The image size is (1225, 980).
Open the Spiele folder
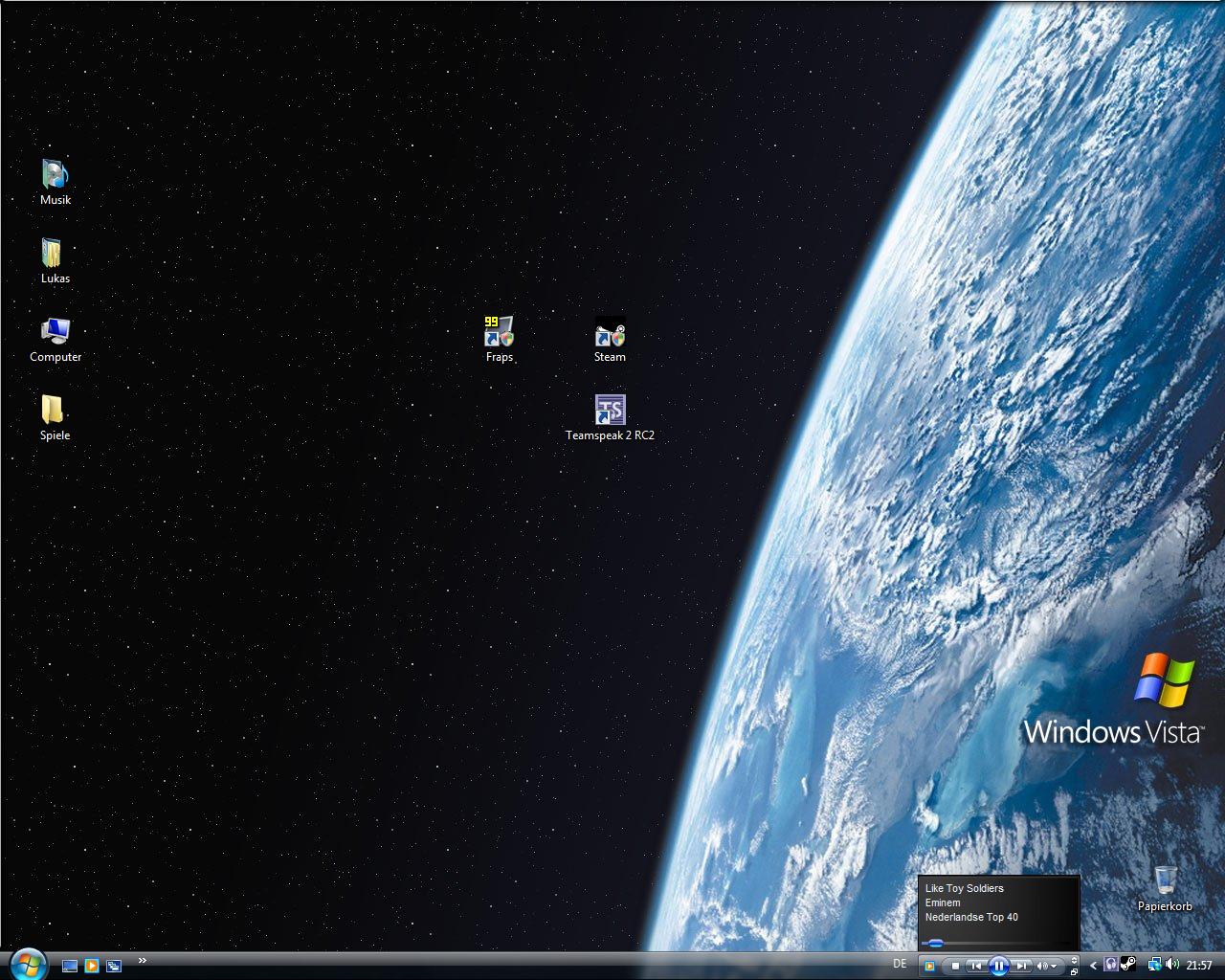click(53, 411)
